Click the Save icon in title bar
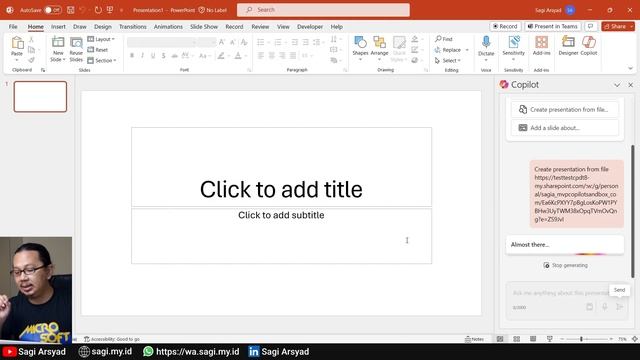640x360 pixels. 71,10
